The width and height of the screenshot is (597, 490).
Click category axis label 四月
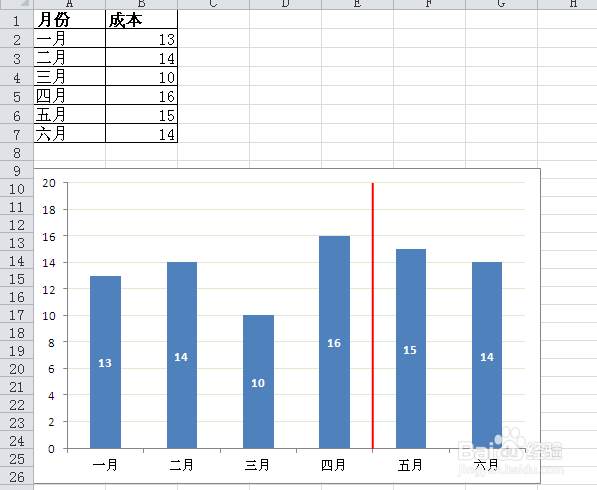pos(334,465)
